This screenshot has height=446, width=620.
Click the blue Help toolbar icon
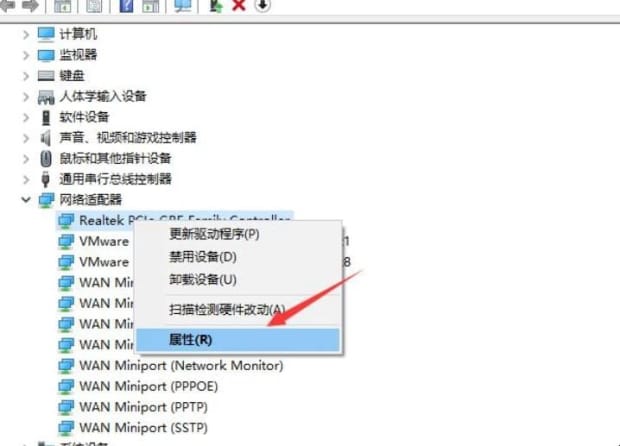coord(126,5)
